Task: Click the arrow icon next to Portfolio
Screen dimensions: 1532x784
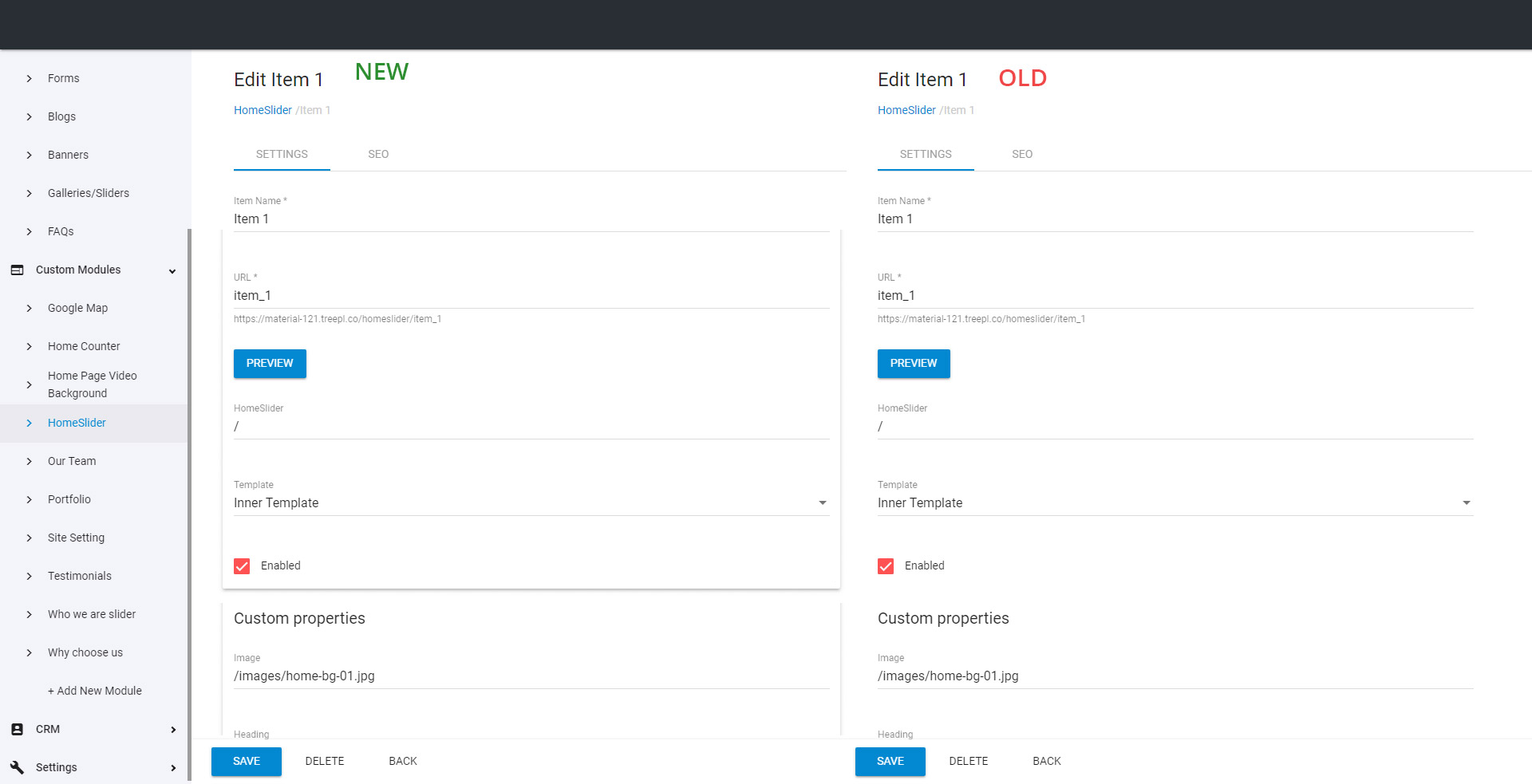Action: pyautogui.click(x=30, y=500)
